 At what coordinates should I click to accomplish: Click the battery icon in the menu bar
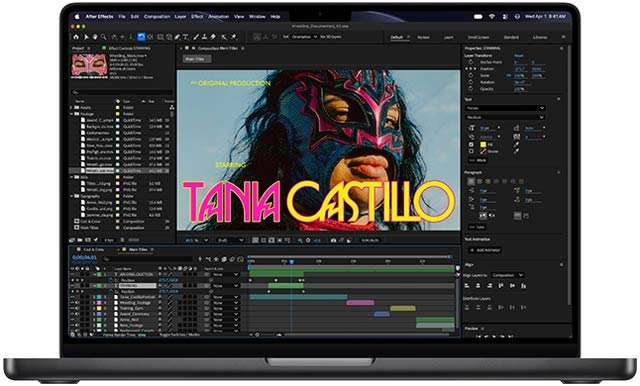[x=478, y=16]
